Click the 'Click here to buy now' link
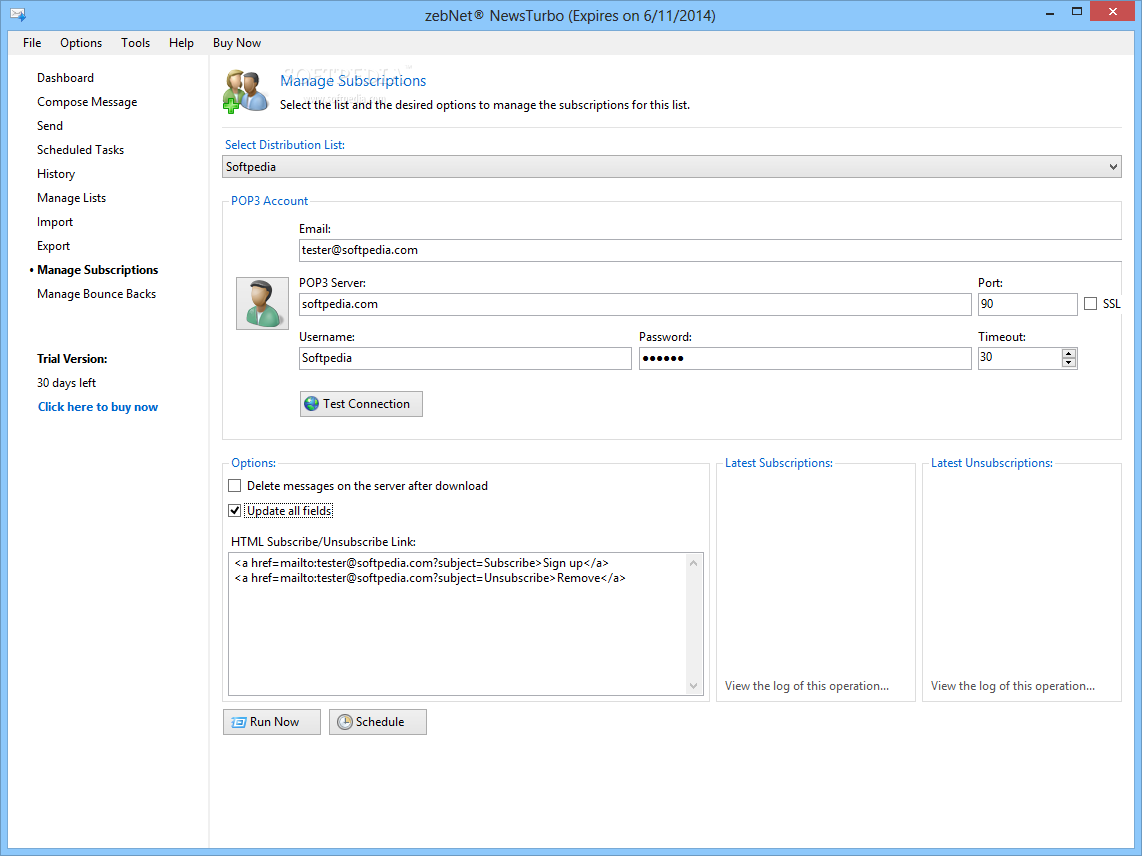Image resolution: width=1142 pixels, height=856 pixels. 98,407
